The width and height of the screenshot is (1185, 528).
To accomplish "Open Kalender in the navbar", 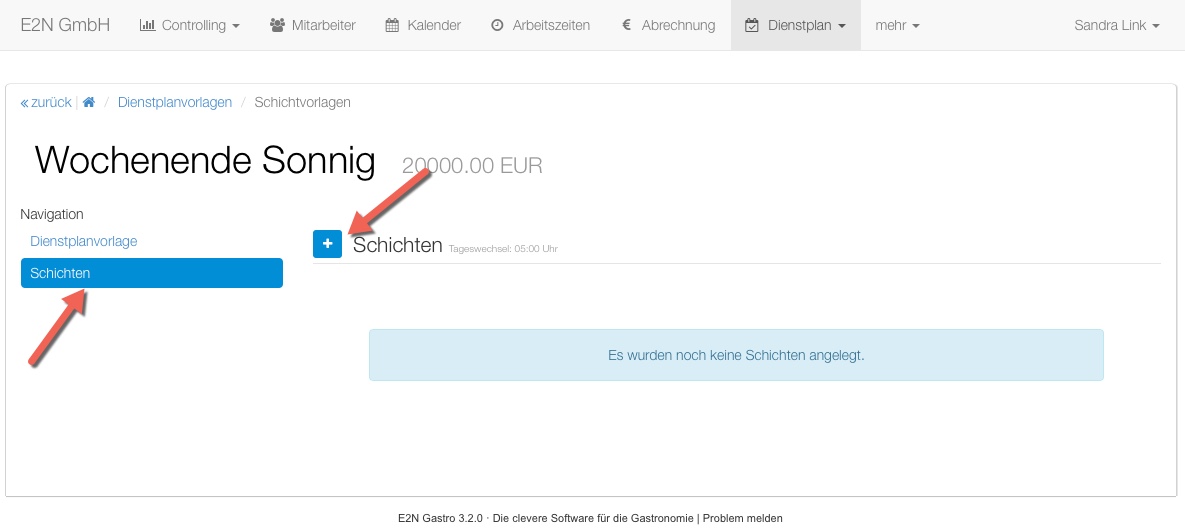I will click(x=423, y=25).
